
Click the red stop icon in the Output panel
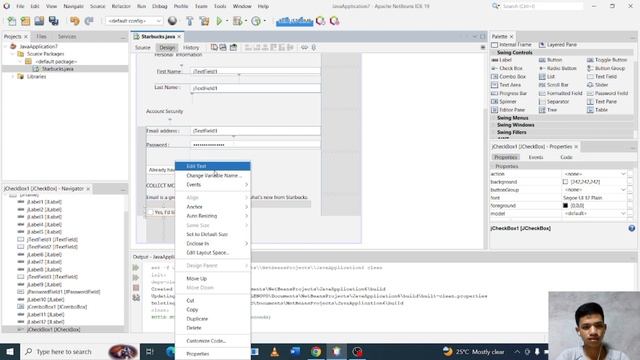click(136, 288)
